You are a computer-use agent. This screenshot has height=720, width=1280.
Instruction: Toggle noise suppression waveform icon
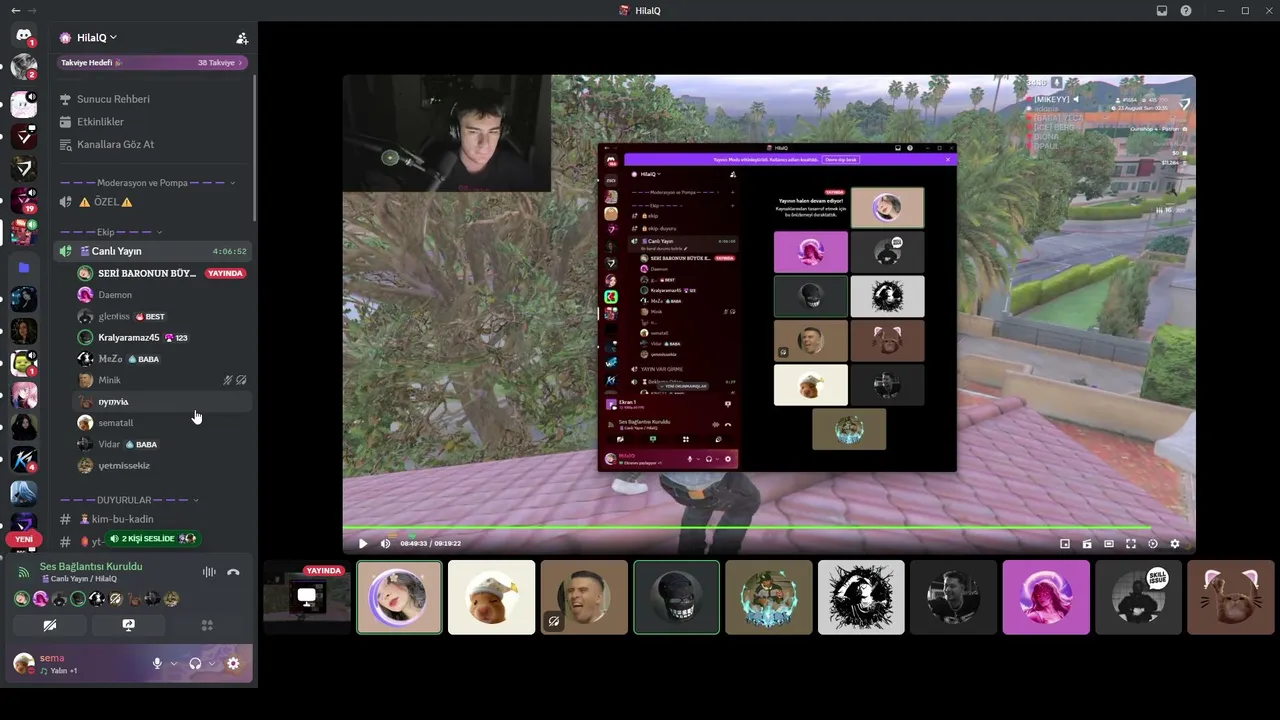pyautogui.click(x=209, y=572)
